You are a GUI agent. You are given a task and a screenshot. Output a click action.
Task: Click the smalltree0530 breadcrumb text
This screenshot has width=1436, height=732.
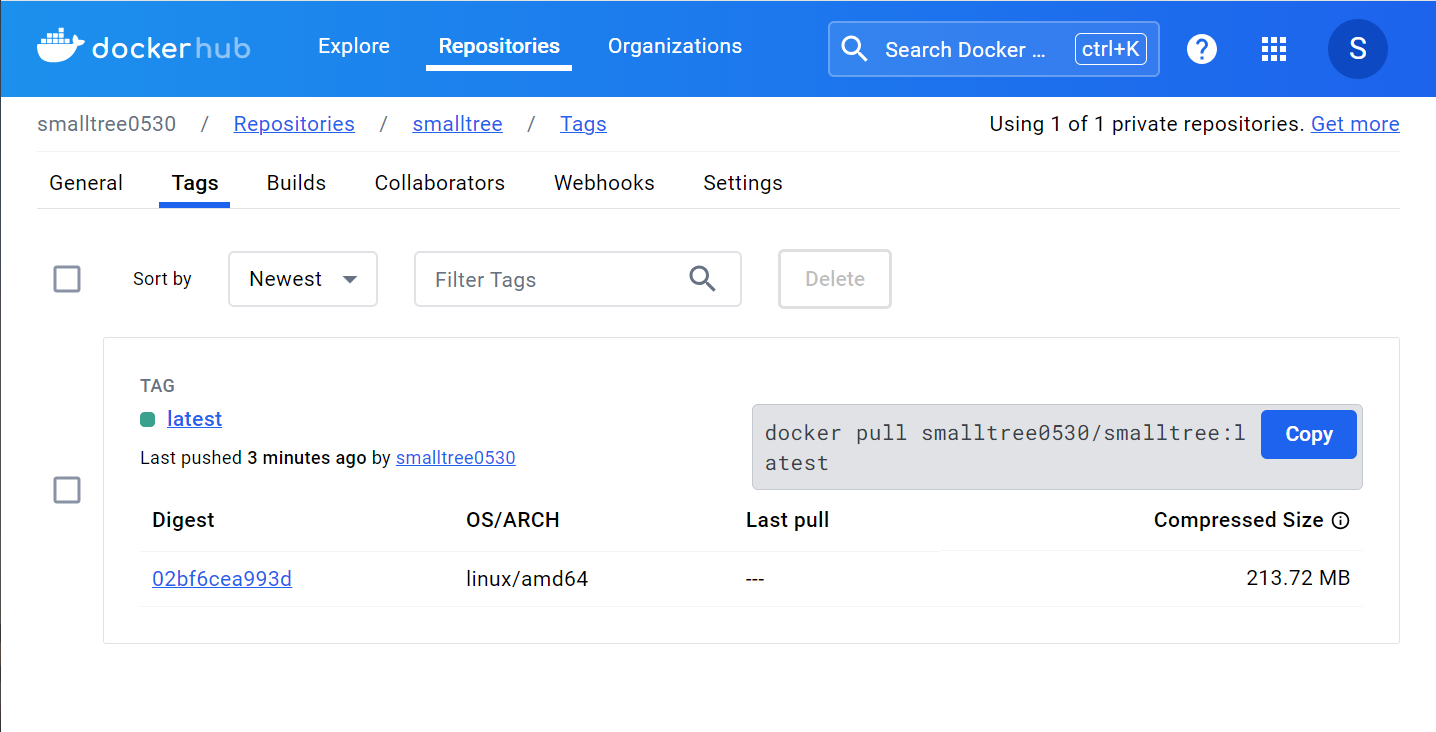point(107,124)
